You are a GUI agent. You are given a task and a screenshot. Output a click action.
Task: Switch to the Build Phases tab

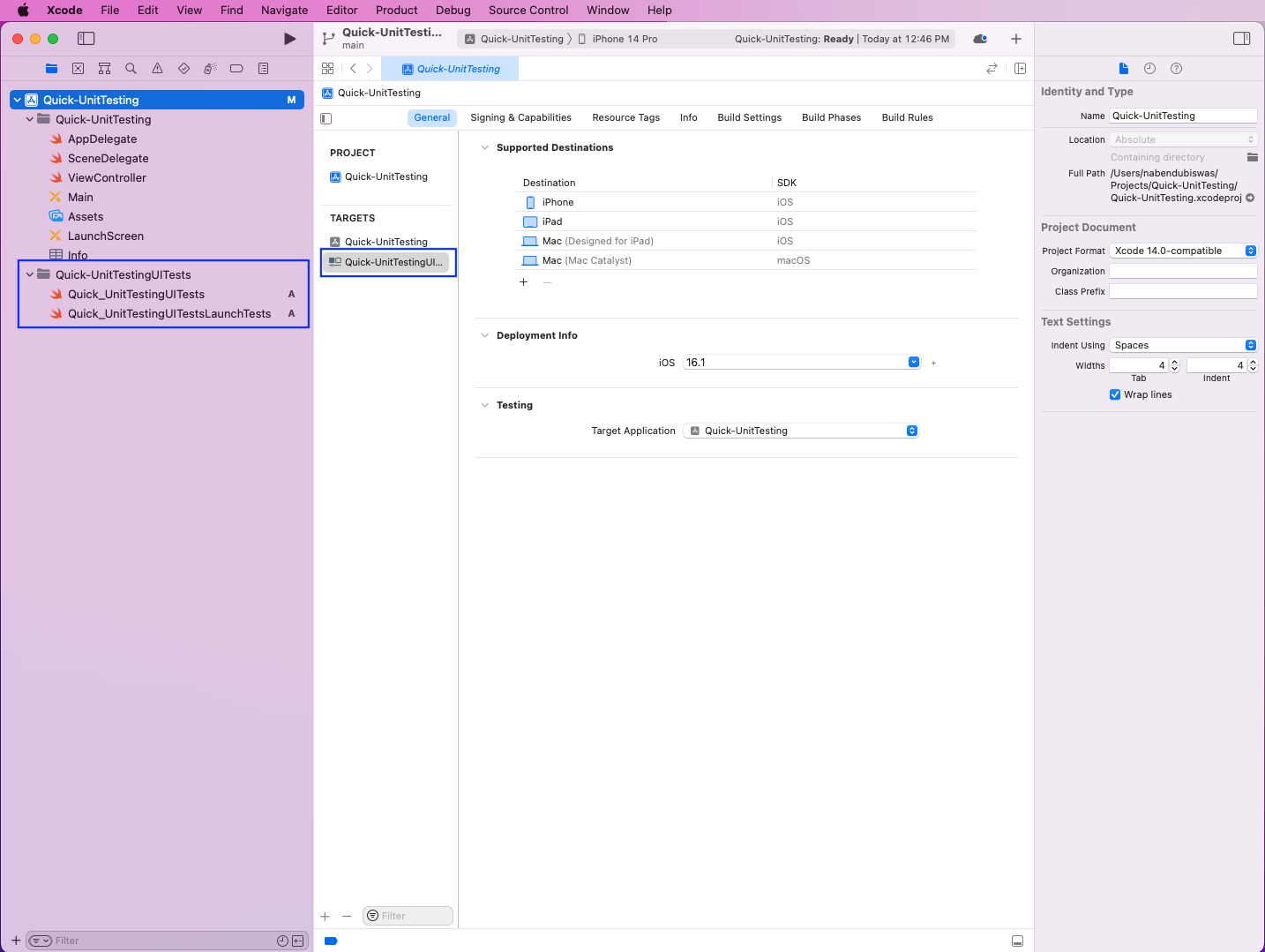click(831, 118)
